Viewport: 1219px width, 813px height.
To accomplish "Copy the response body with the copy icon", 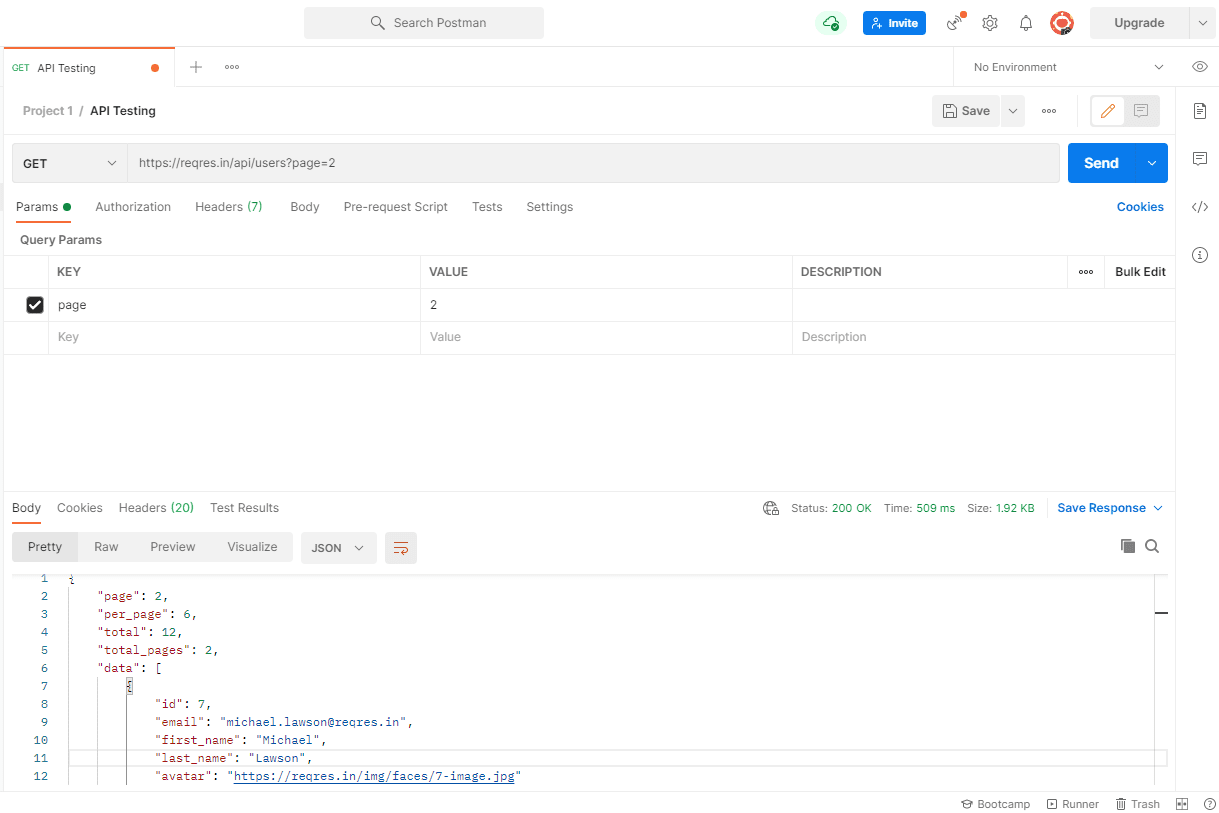I will [1128, 546].
